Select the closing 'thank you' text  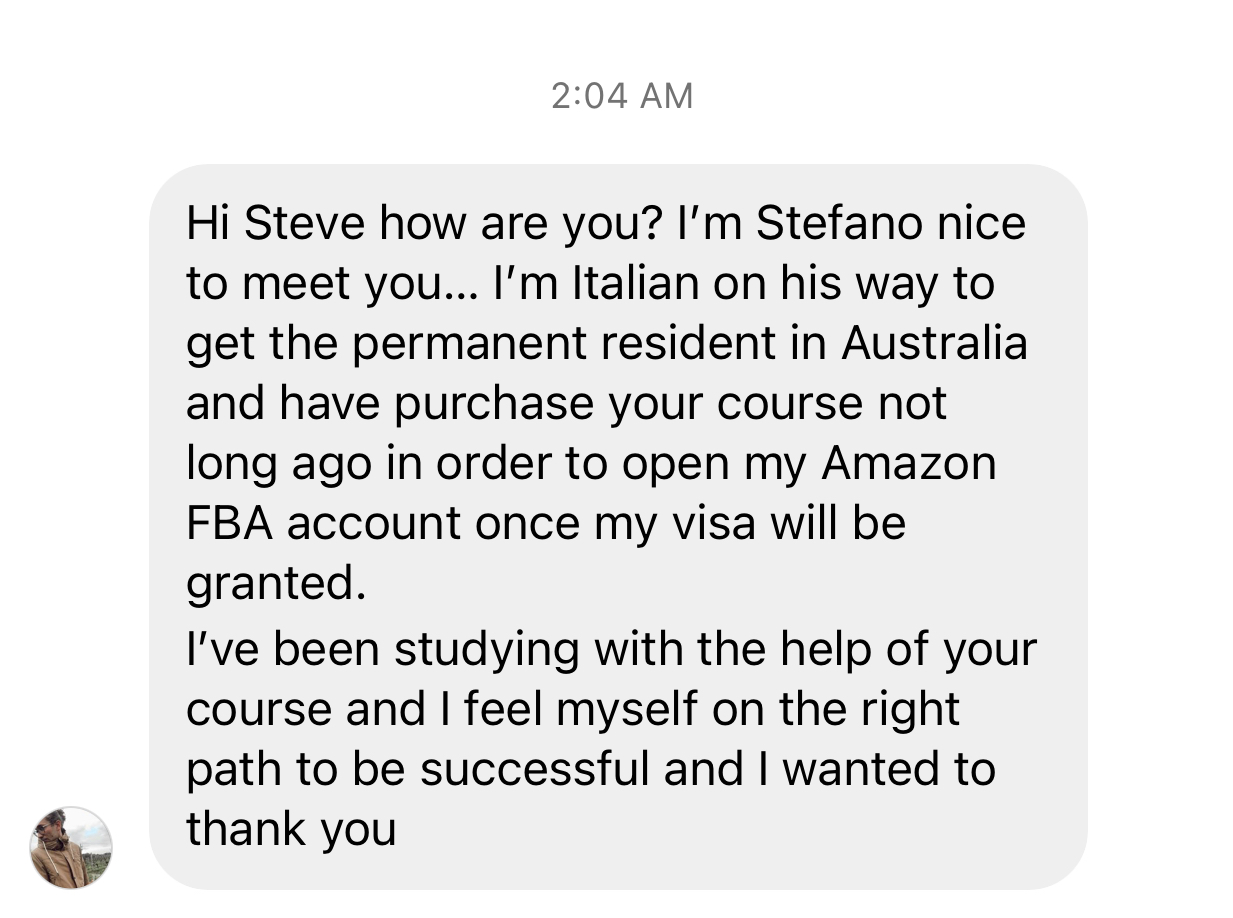[291, 830]
